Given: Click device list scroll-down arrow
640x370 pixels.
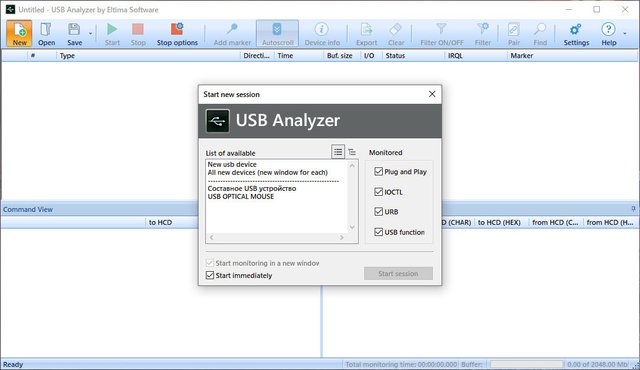Looking at the screenshot, I should pyautogui.click(x=352, y=228).
